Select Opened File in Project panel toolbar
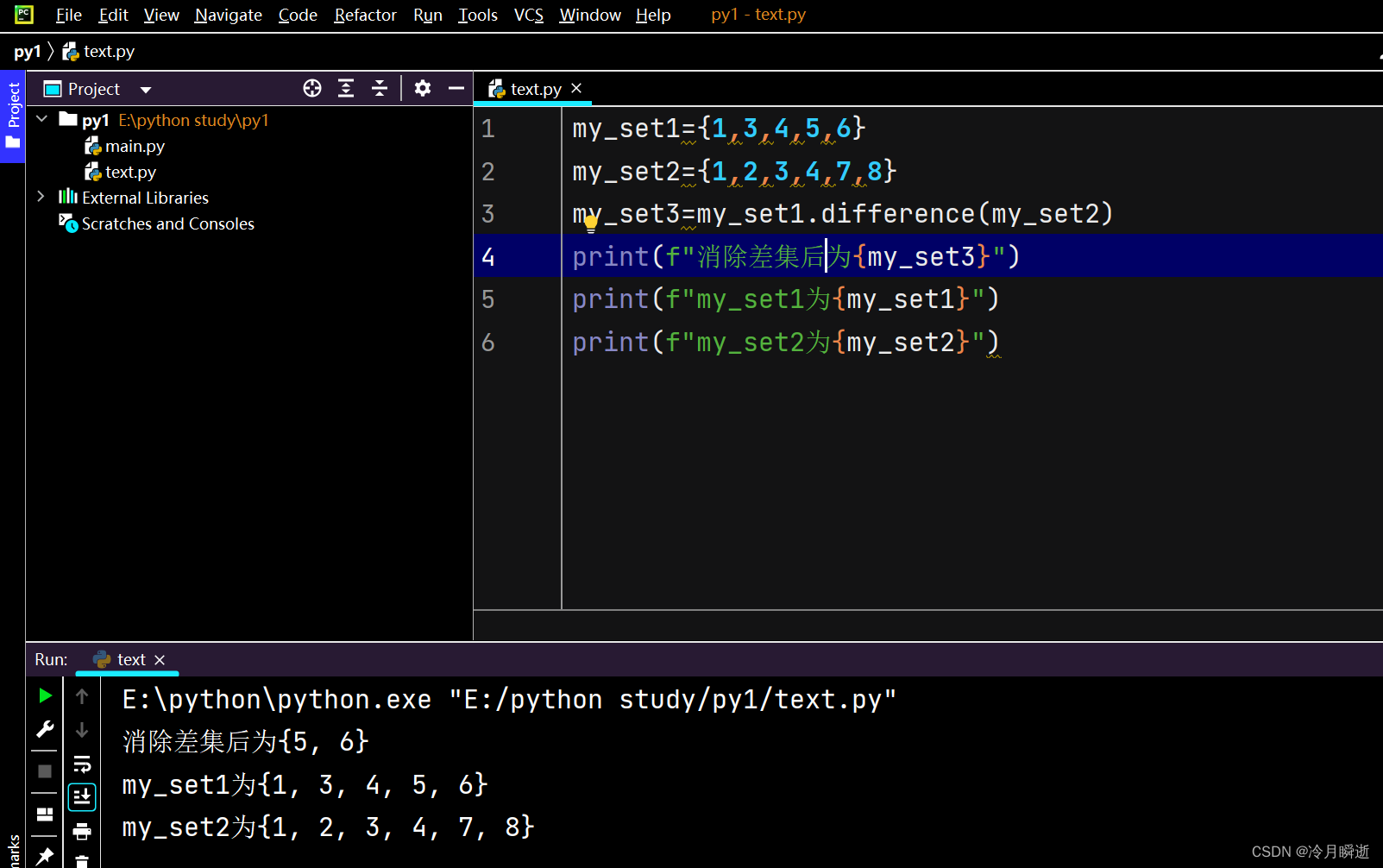Viewport: 1383px width, 868px height. pos(311,88)
